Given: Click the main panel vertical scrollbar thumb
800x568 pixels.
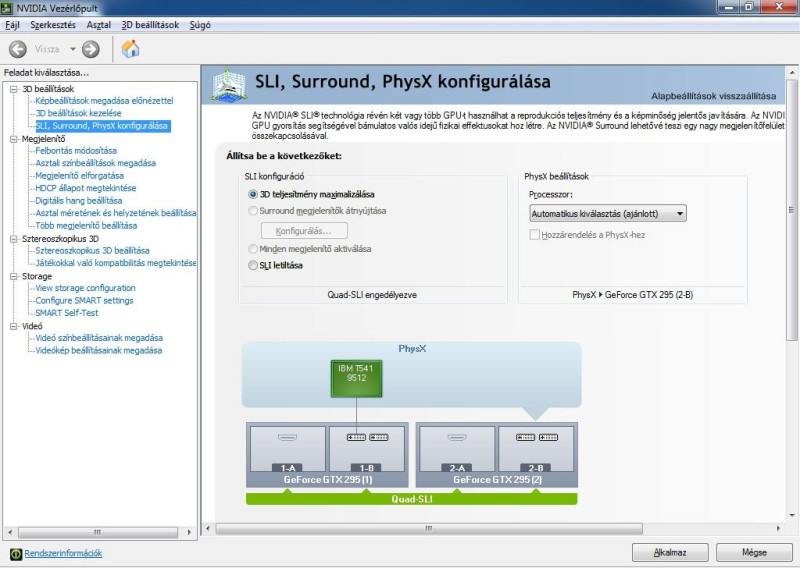Looking at the screenshot, I should [791, 210].
